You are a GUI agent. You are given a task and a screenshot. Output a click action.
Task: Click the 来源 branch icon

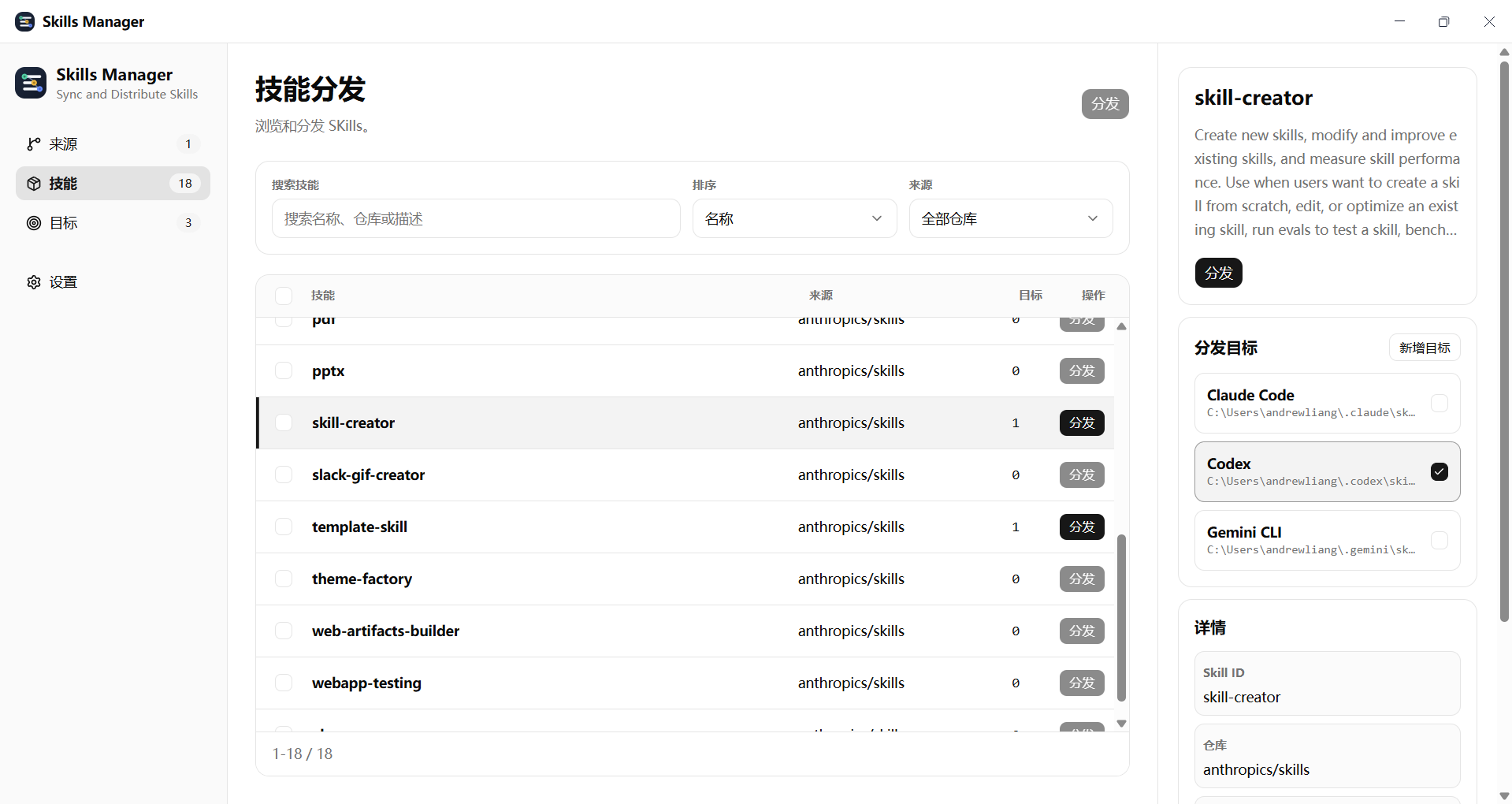pyautogui.click(x=34, y=144)
